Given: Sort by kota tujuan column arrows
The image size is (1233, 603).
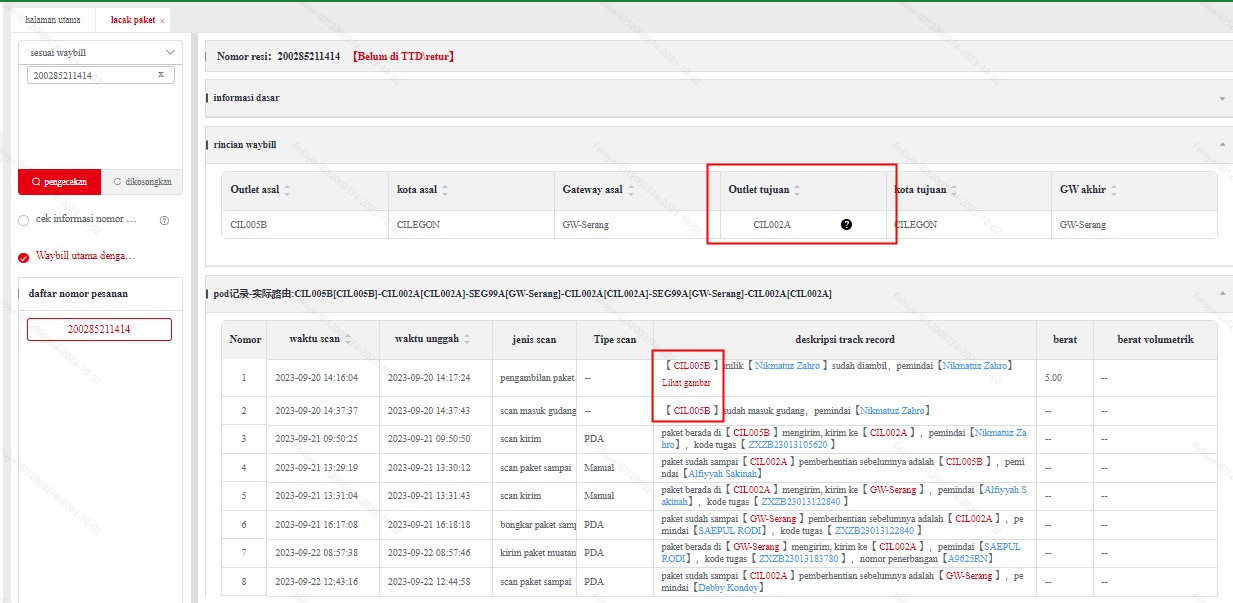Looking at the screenshot, I should coord(955,190).
